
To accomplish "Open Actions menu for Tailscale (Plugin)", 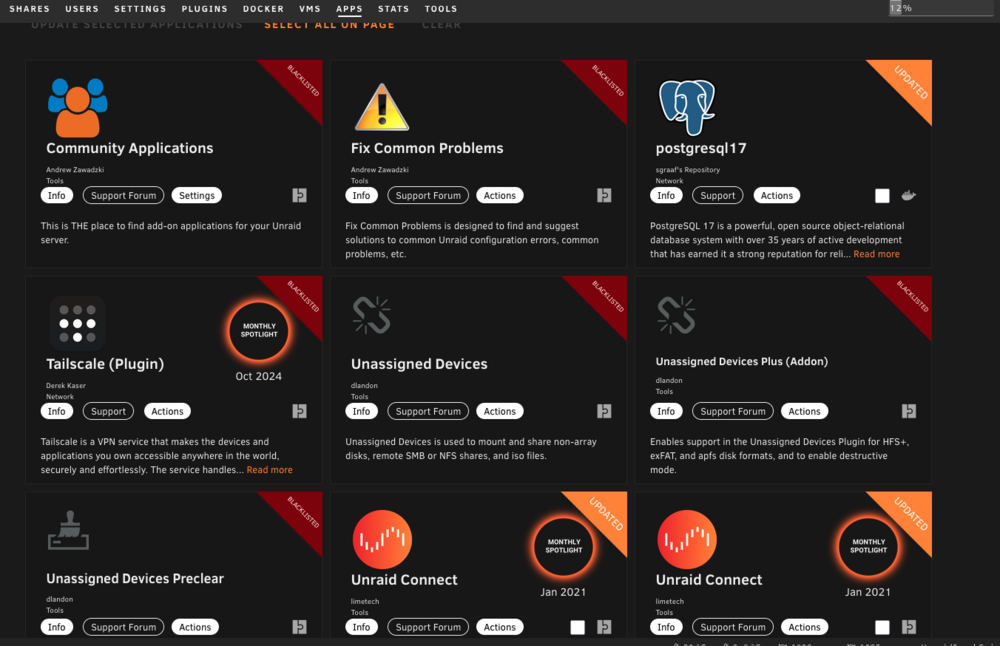I will (167, 411).
